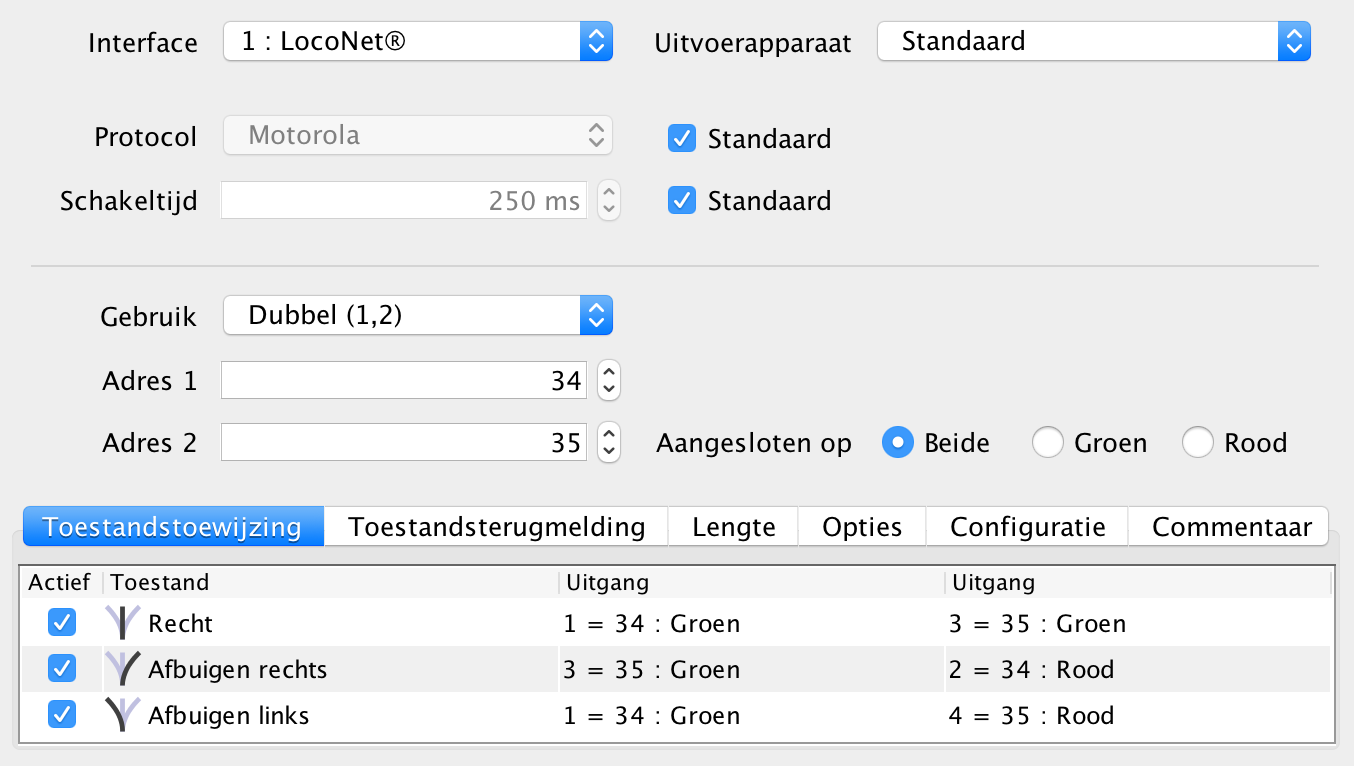This screenshot has width=1354, height=766.
Task: Select the Afbuigen rechts state name
Action: pos(238,670)
